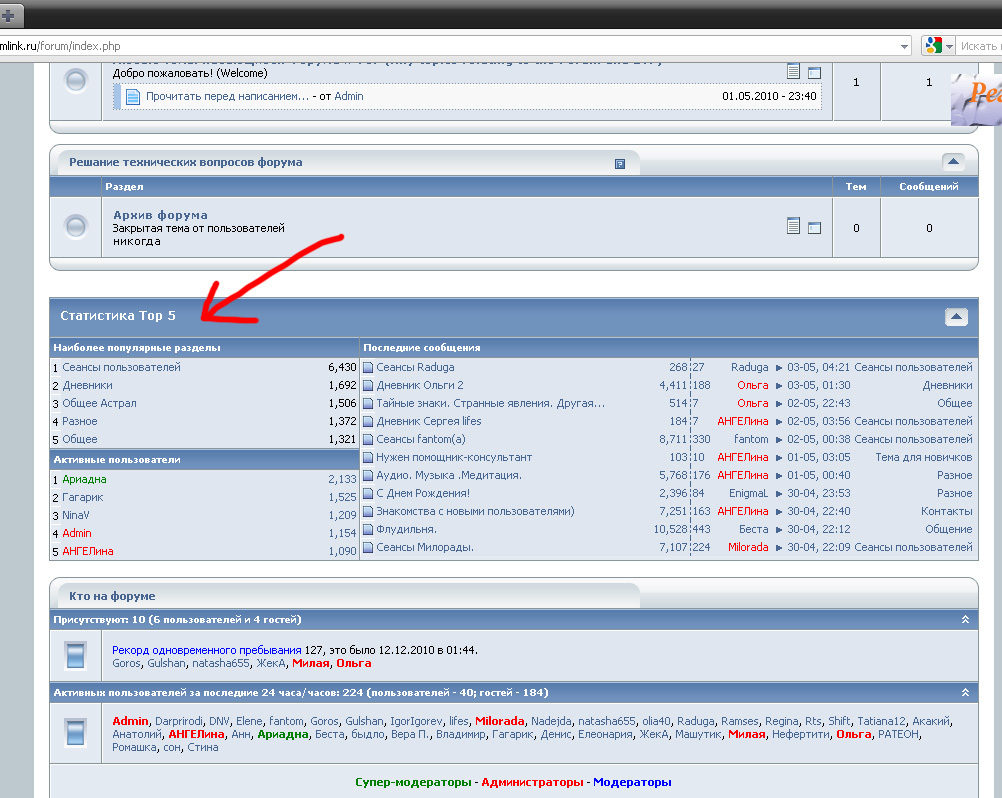1002x798 pixels.
Task: Open 'Дневники' in popular sections list
Action: coord(88,385)
